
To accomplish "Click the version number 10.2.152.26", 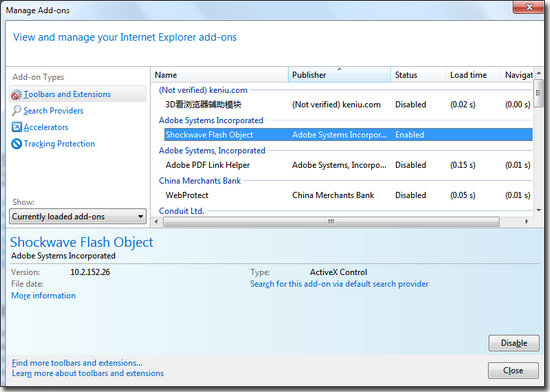I will point(90,272).
